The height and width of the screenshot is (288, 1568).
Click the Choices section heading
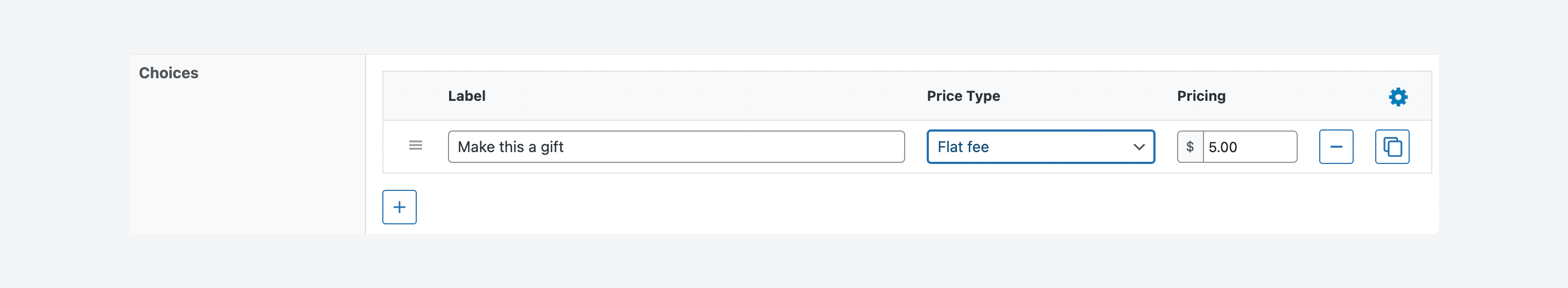pyautogui.click(x=169, y=73)
